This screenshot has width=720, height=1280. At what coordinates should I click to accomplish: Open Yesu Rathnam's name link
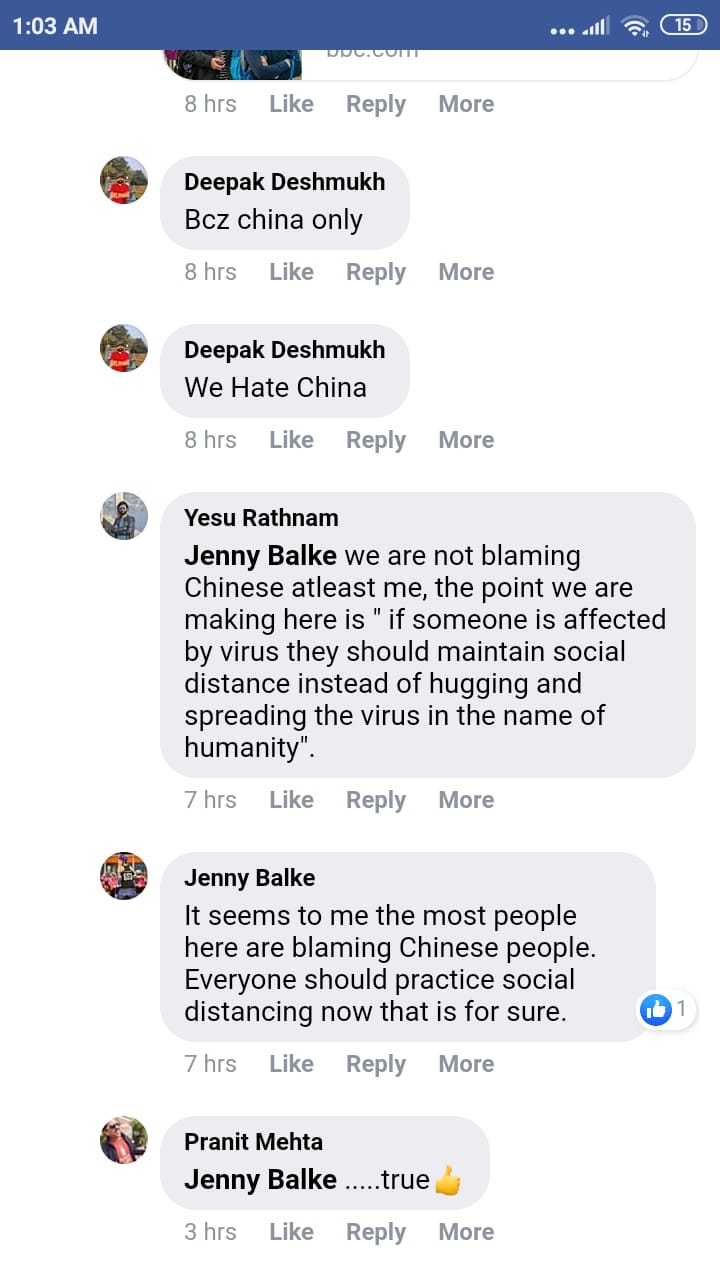(x=261, y=518)
